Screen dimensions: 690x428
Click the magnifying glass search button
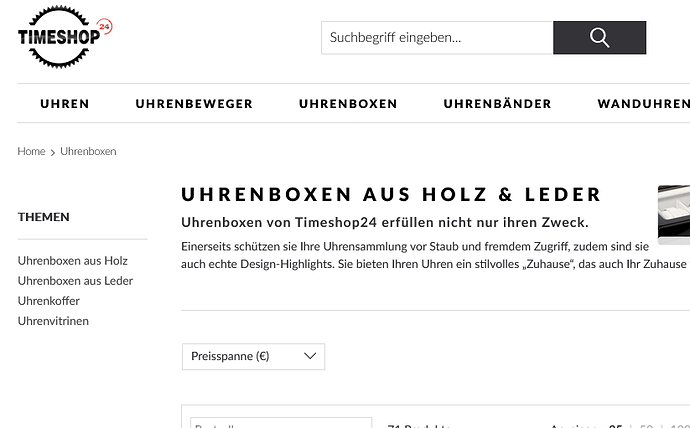click(599, 38)
